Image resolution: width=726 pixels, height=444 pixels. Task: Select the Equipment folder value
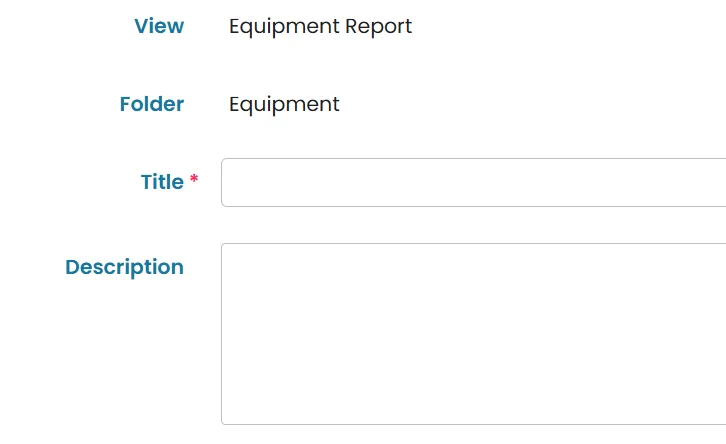tap(284, 105)
